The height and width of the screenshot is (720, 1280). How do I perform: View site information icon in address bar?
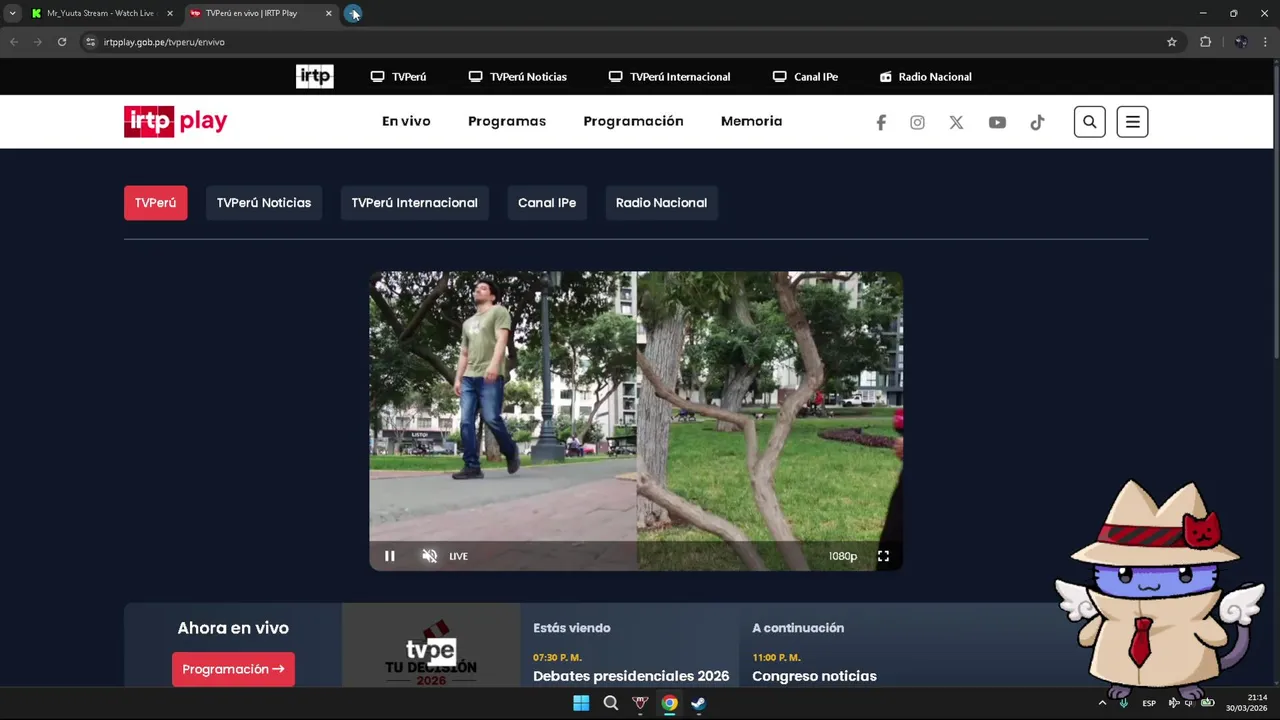coord(90,42)
